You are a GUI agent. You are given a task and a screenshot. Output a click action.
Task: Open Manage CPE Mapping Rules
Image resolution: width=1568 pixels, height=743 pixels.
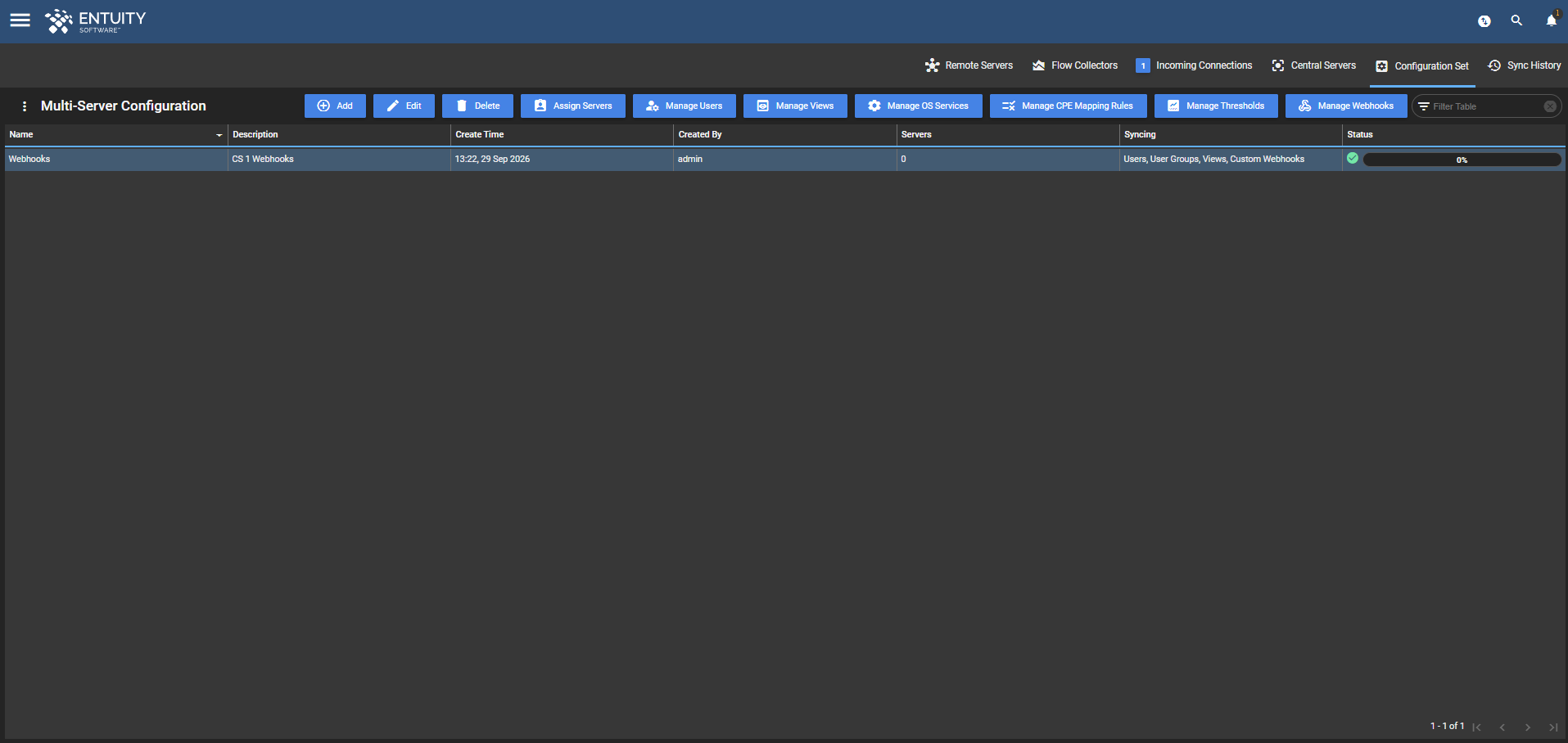tap(1069, 106)
